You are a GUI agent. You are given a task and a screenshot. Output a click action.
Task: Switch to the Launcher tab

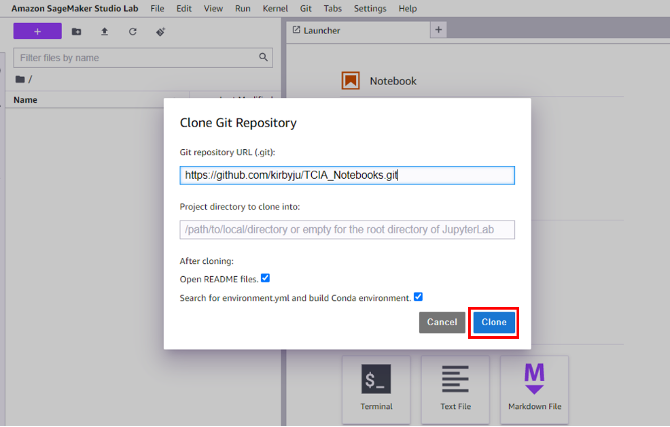358,30
